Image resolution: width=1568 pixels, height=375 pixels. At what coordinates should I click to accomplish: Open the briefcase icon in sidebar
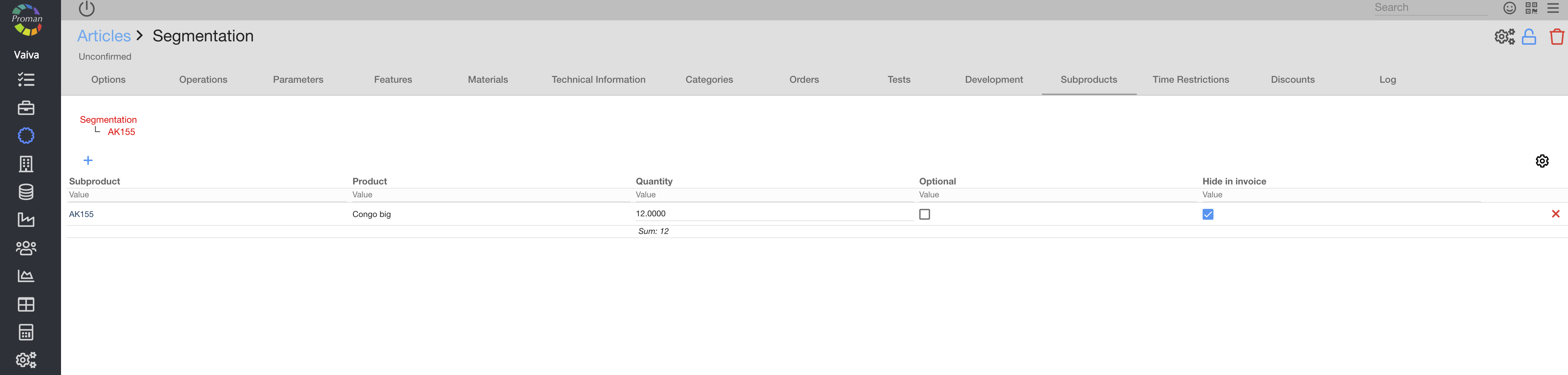tap(26, 108)
